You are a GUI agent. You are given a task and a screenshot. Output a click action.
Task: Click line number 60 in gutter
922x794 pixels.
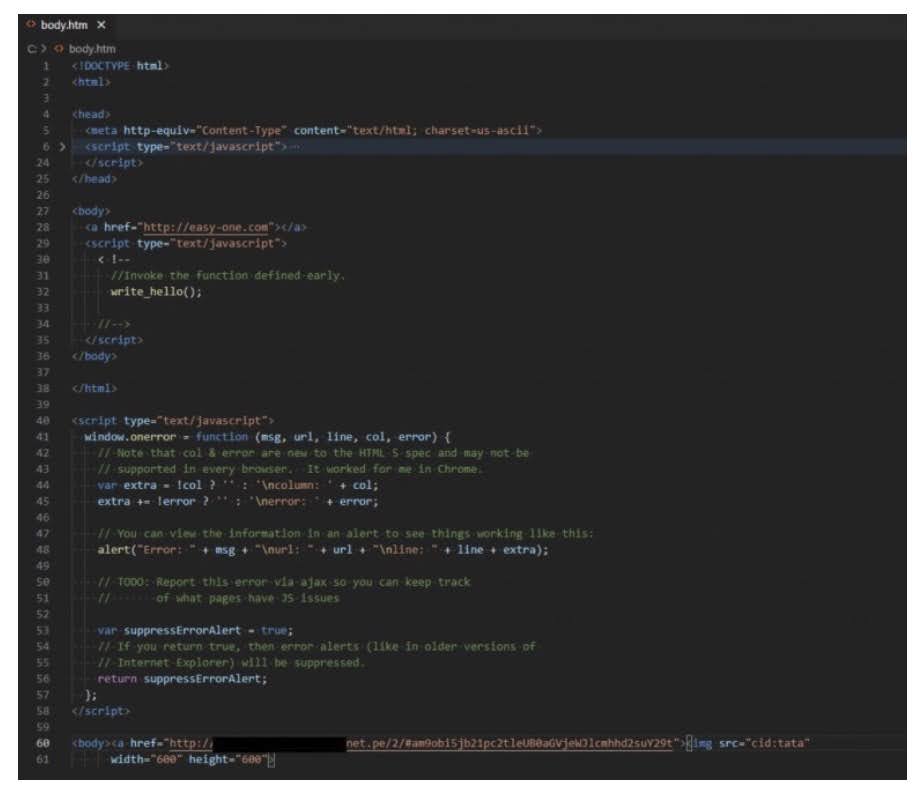[43, 743]
